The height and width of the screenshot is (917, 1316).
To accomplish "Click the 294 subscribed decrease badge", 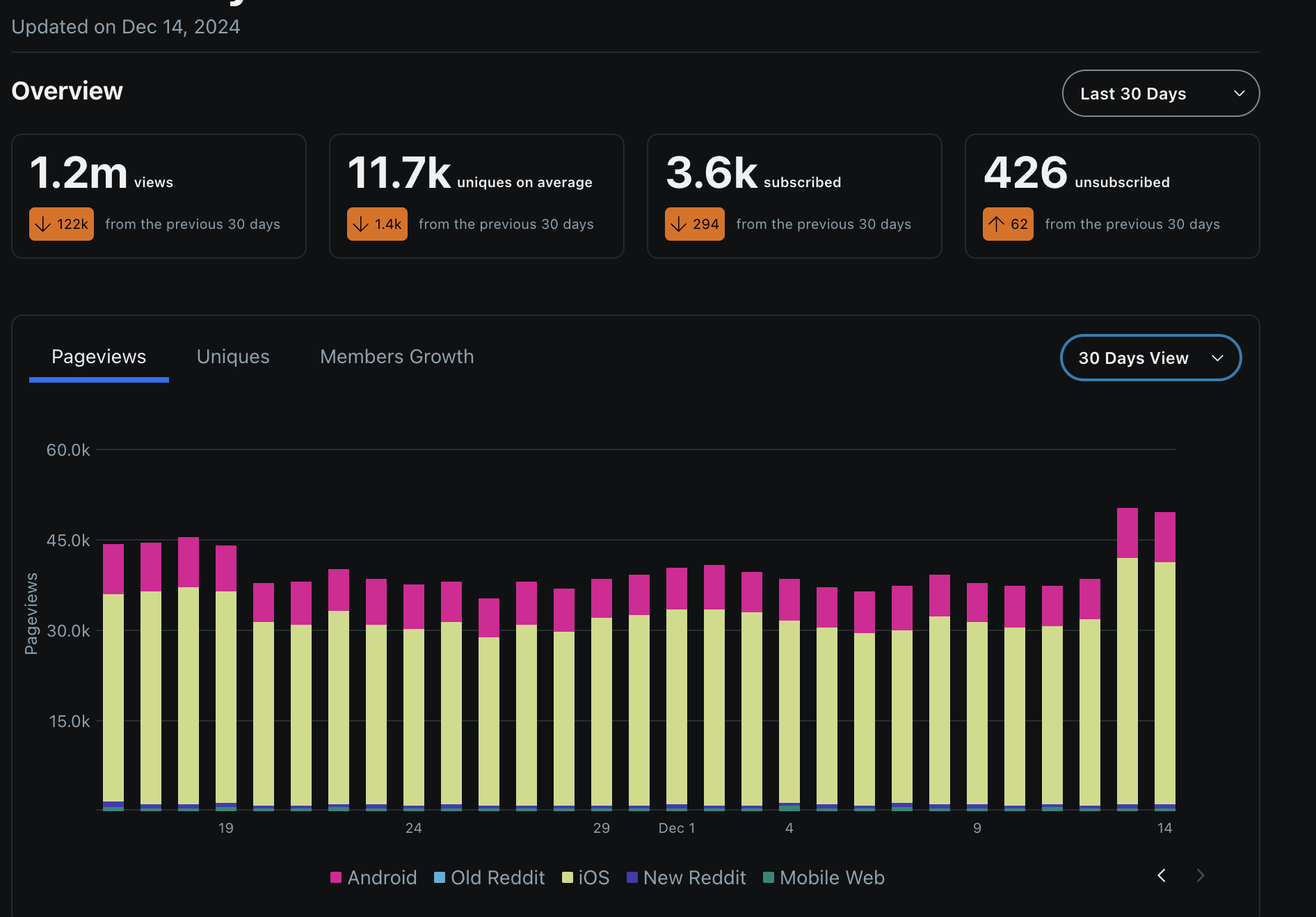I will point(694,224).
